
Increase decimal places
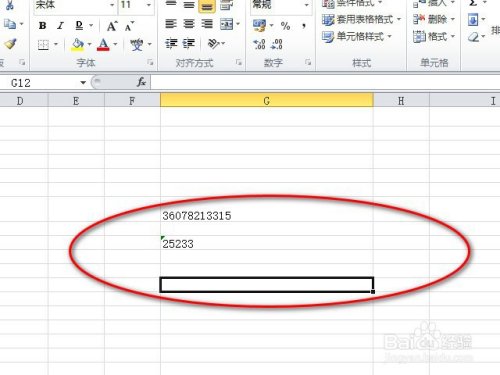(259, 44)
